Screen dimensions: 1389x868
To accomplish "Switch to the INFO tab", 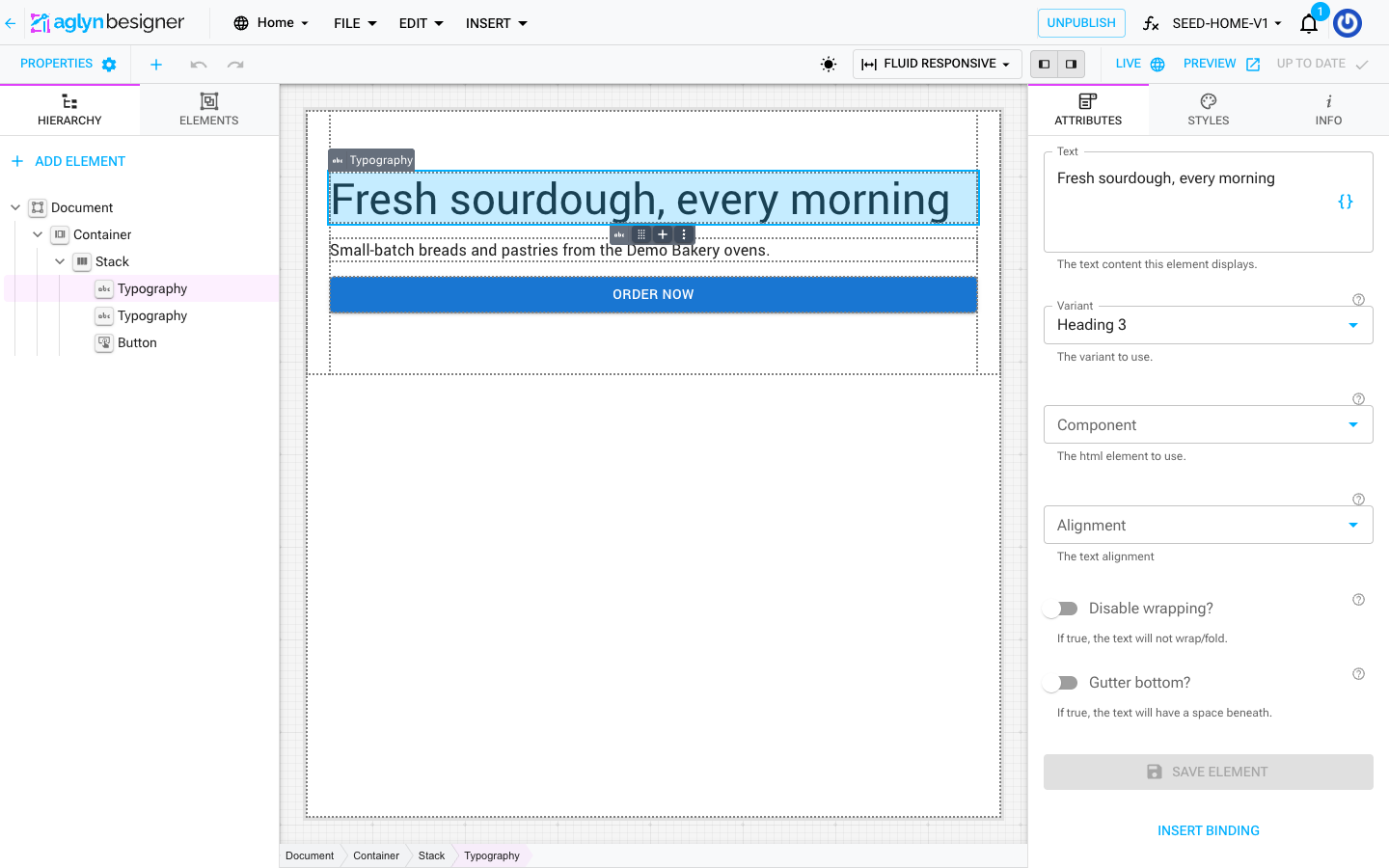I will tap(1328, 110).
